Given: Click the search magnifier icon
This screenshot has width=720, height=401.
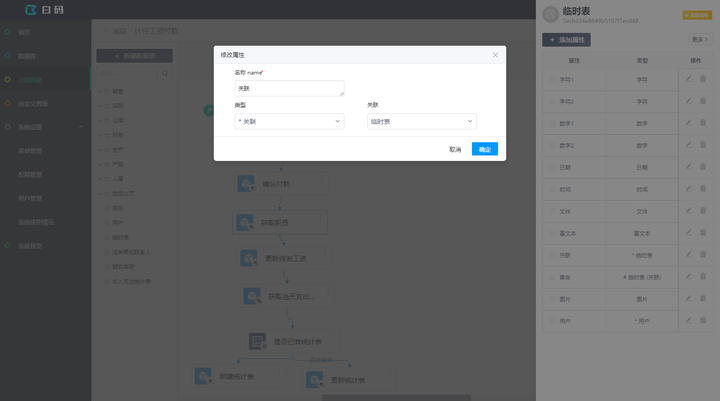Looking at the screenshot, I should [165, 73].
